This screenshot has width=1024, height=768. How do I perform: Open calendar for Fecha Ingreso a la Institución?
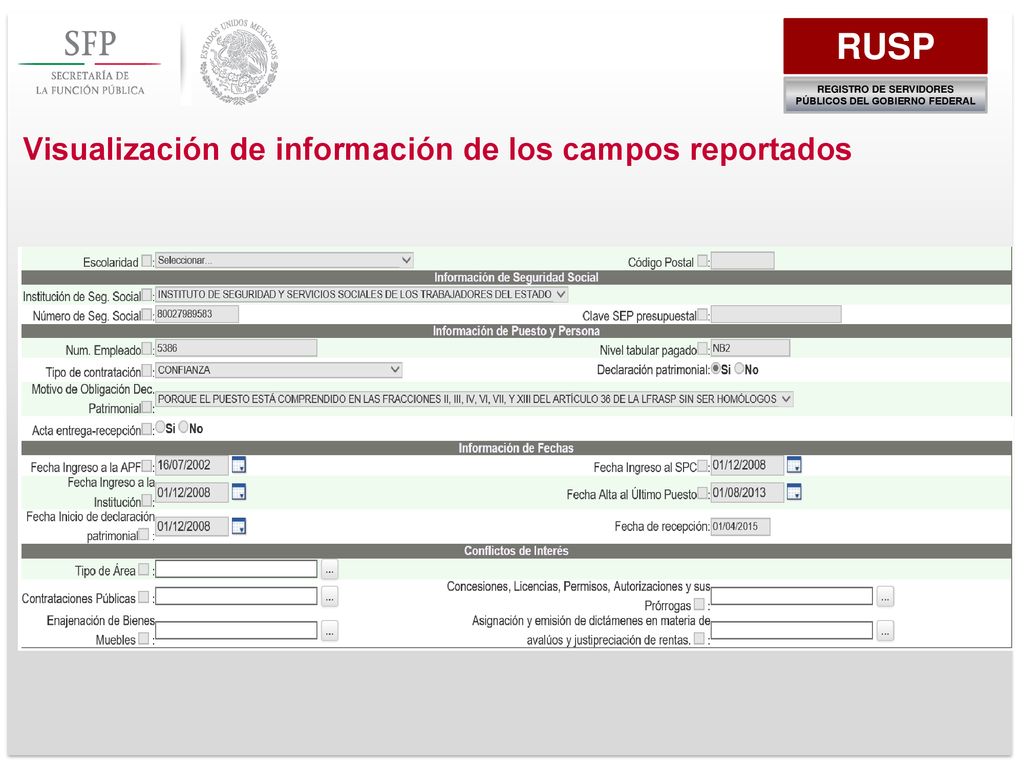[239, 492]
